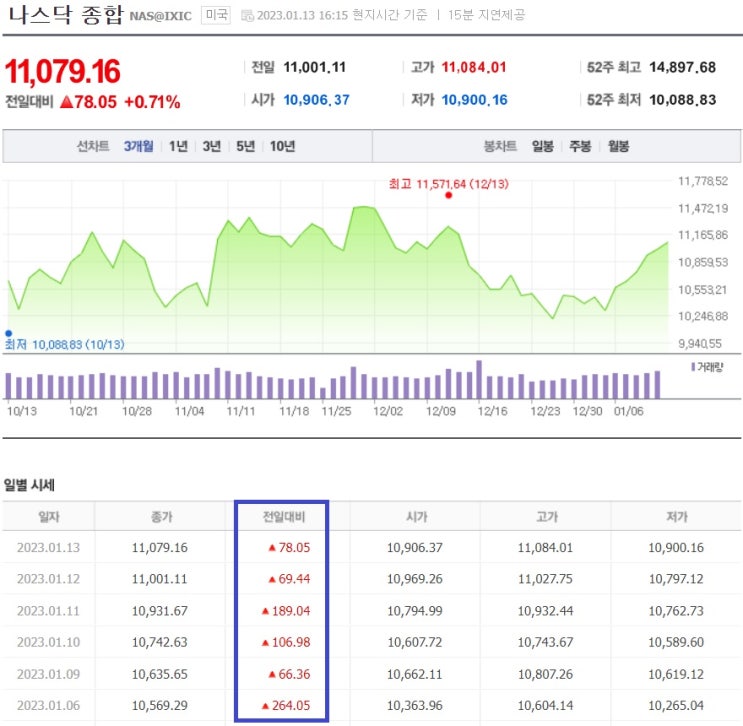Click the 52주 최고 value 14,897.68
This screenshot has width=743, height=726.
click(x=682, y=67)
